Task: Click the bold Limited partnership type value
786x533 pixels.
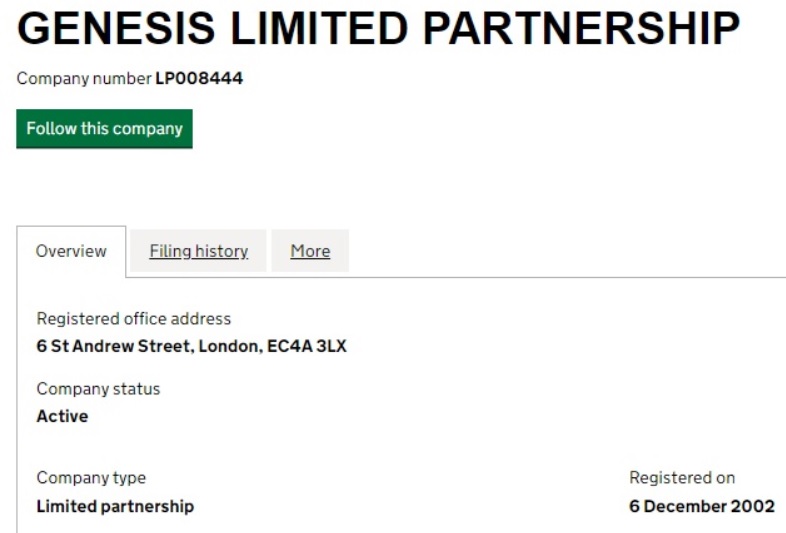Action: [115, 506]
